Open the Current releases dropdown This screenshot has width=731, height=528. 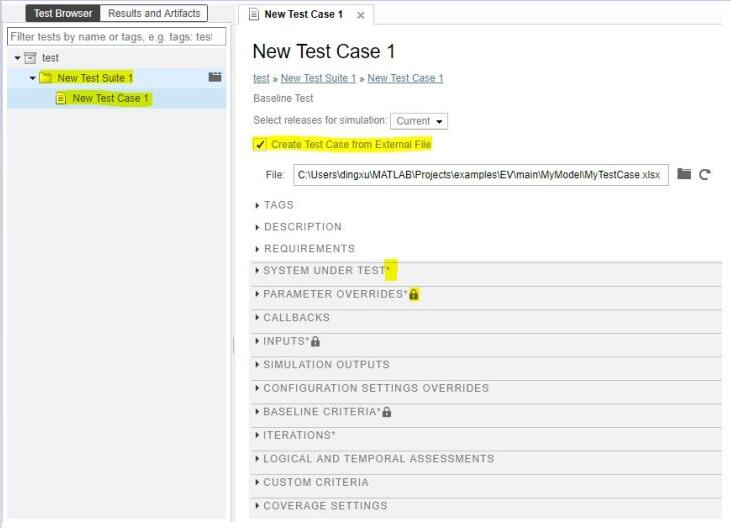click(419, 121)
